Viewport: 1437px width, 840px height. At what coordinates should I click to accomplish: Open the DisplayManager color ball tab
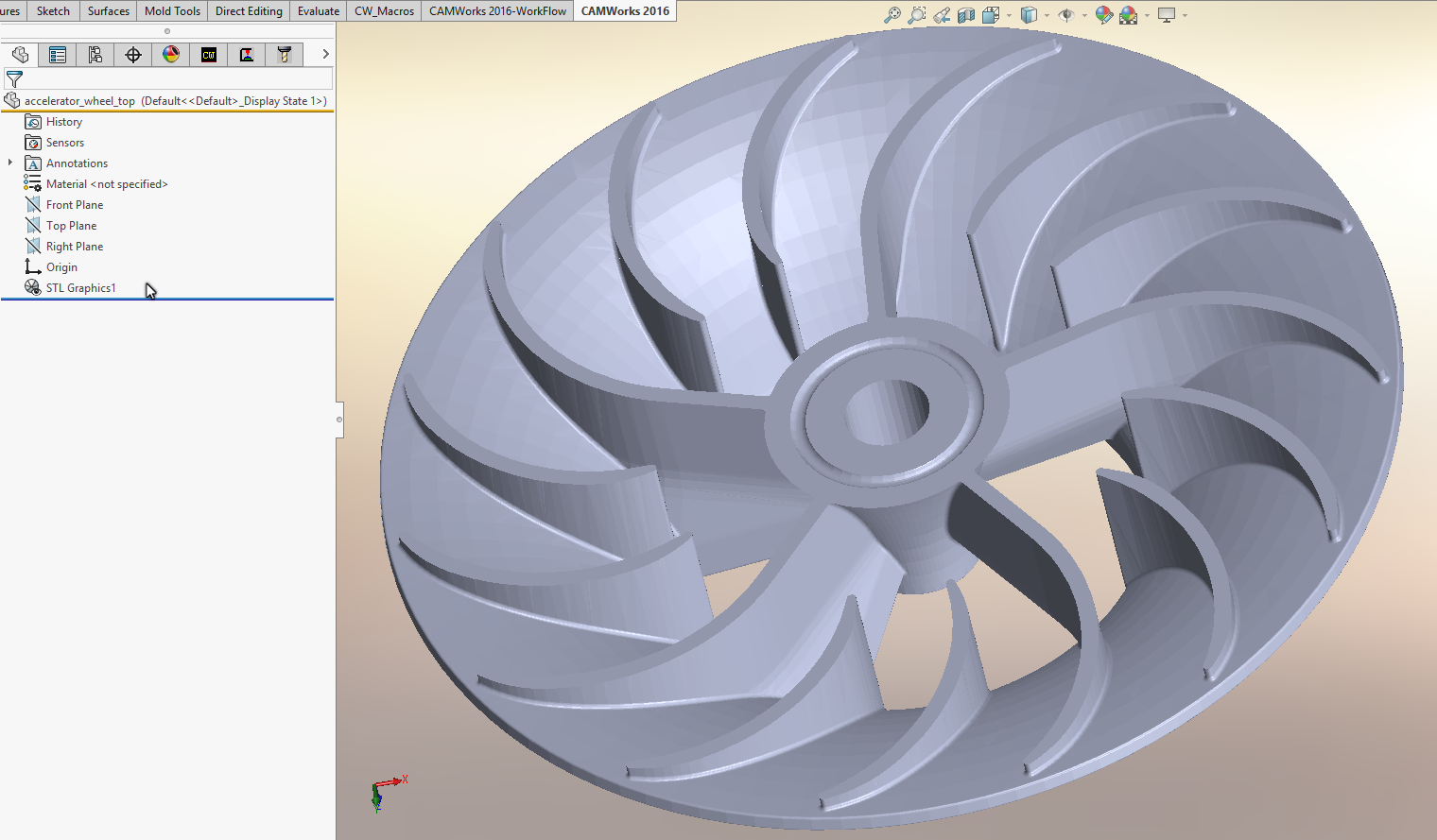pos(171,55)
